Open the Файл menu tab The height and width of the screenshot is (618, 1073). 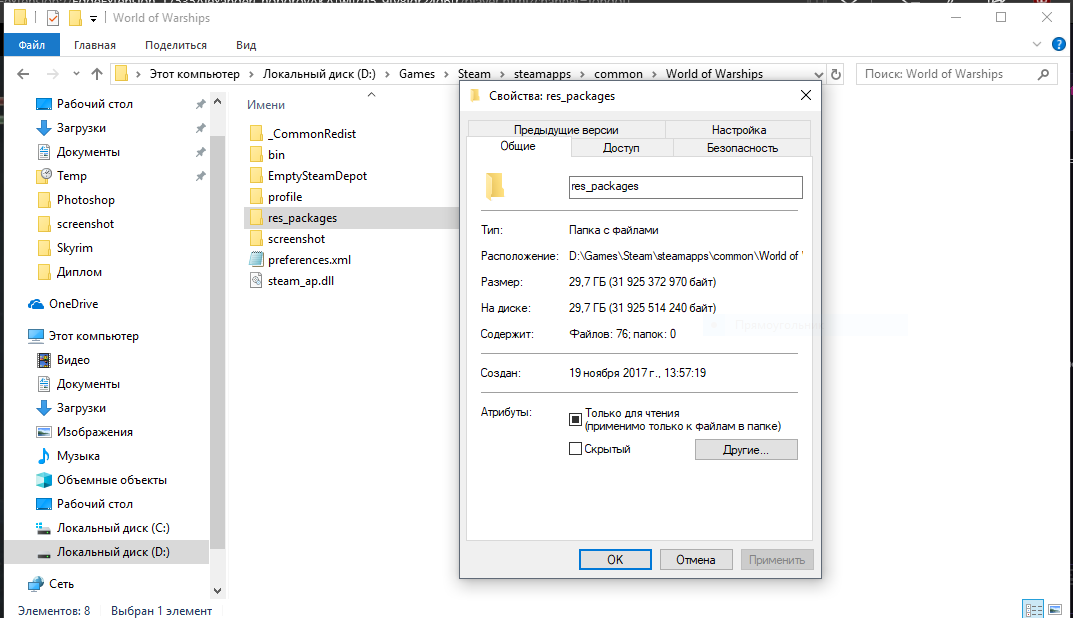pos(31,45)
